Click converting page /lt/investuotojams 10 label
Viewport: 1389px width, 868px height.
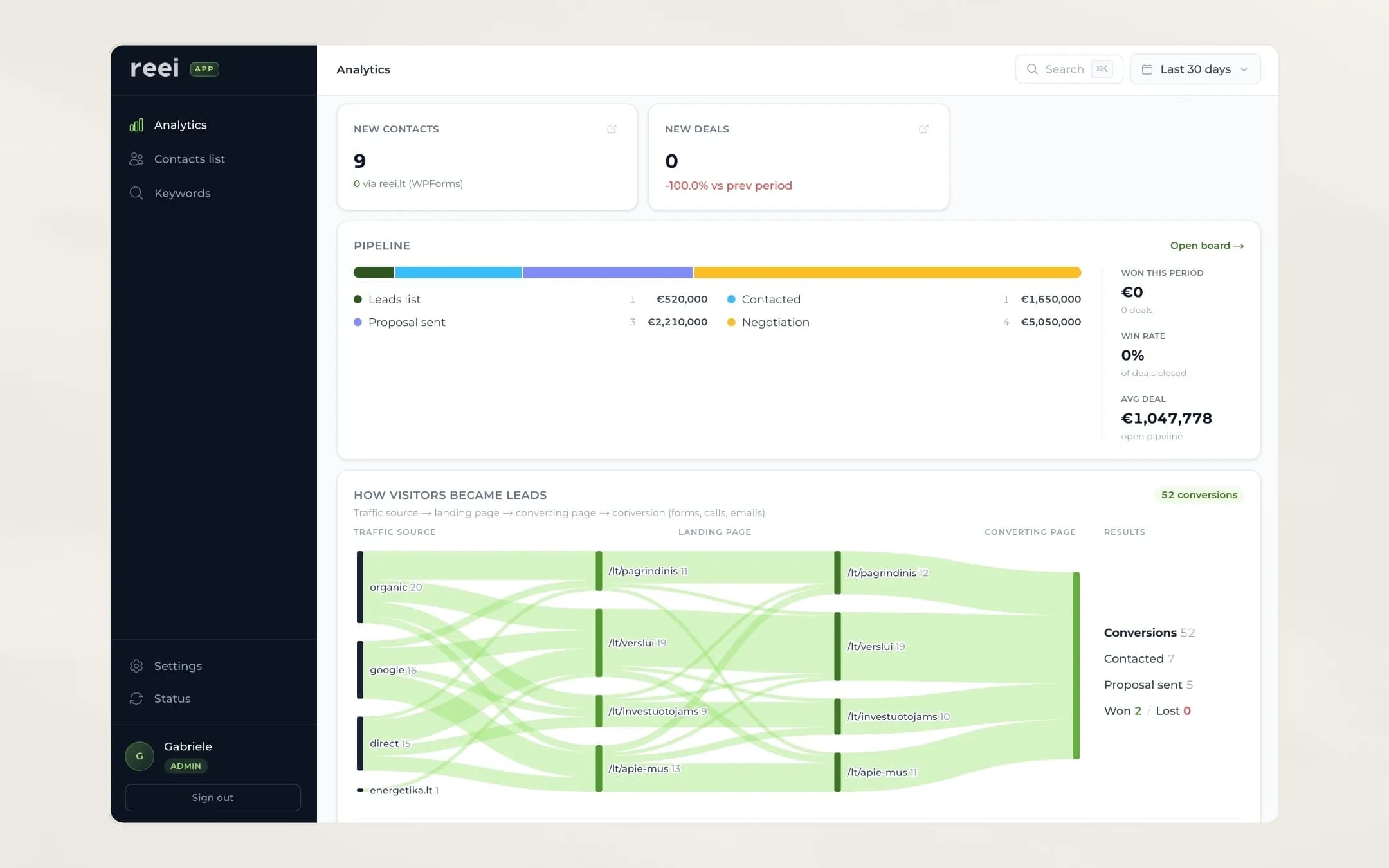click(x=898, y=716)
